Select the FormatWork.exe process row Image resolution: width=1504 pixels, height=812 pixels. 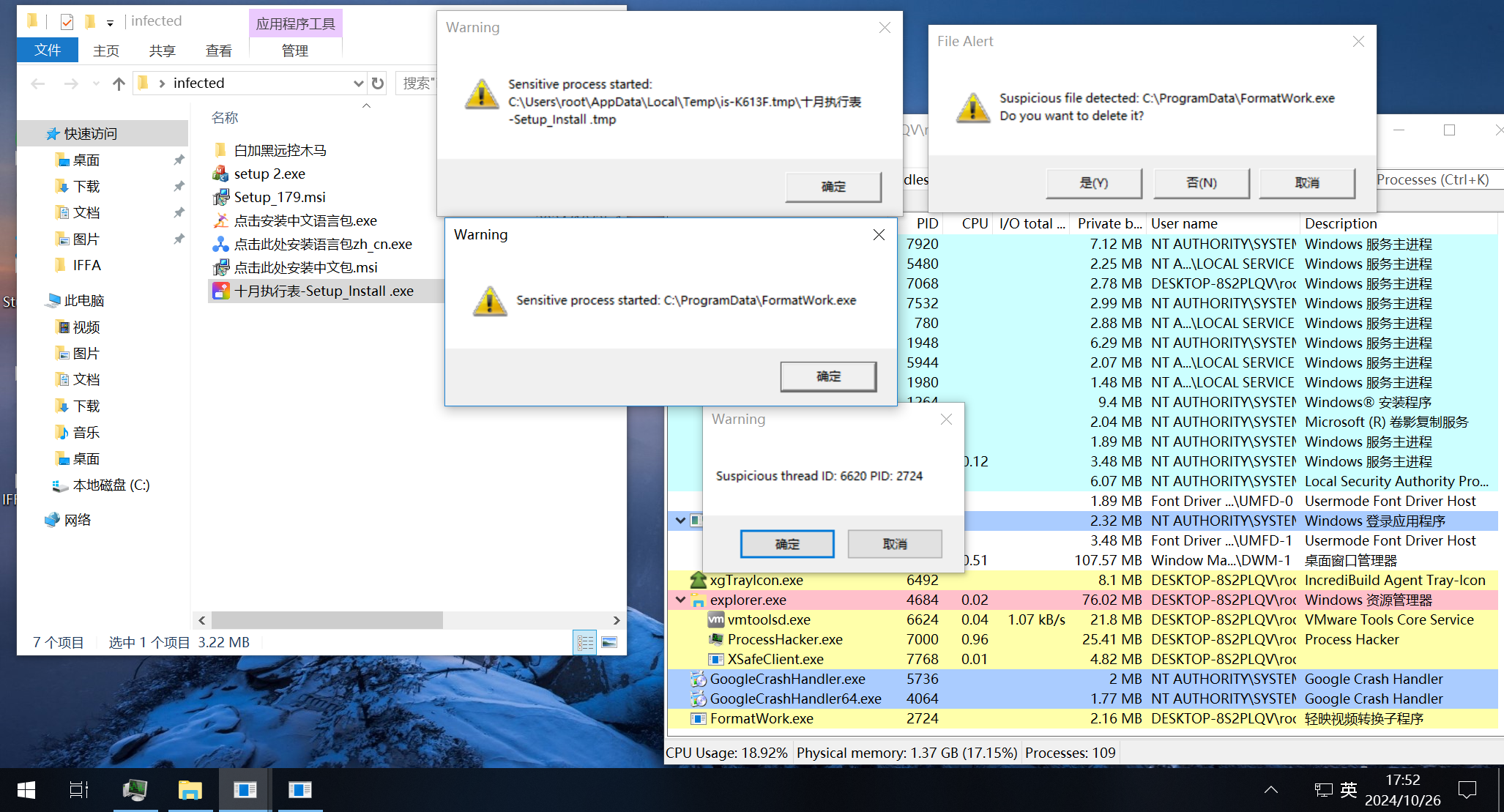coord(1082,718)
